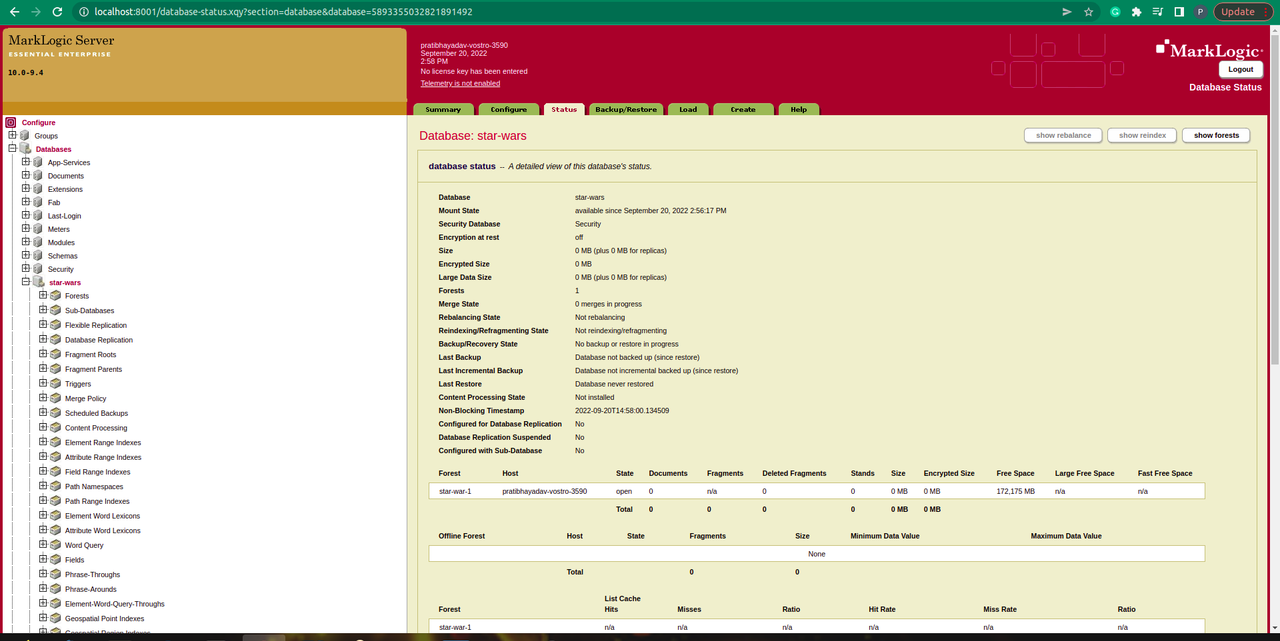1280x641 pixels.
Task: Click the Documents database icon
Action: (x=38, y=175)
